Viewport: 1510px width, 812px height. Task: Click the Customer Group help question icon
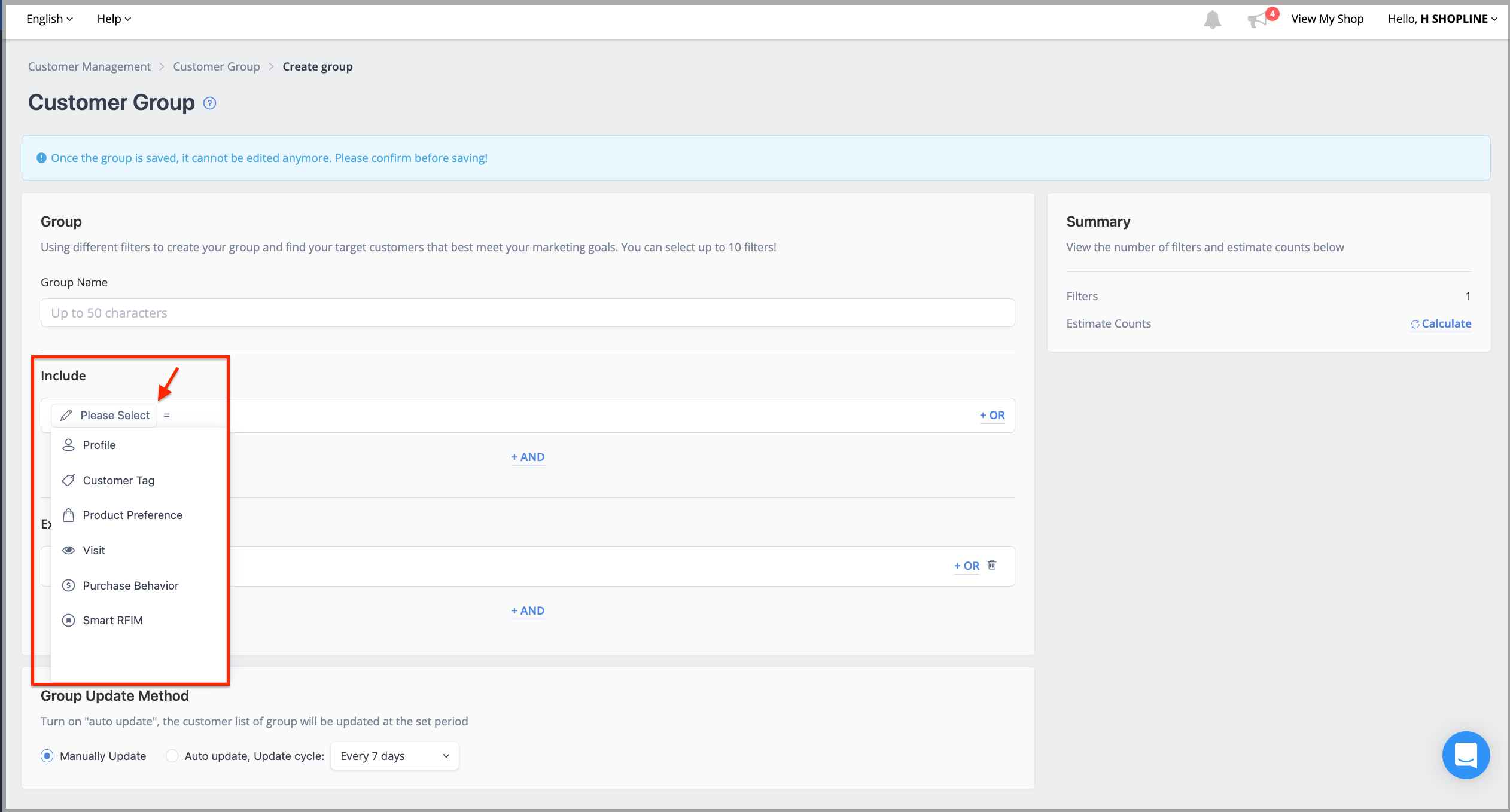[x=209, y=103]
